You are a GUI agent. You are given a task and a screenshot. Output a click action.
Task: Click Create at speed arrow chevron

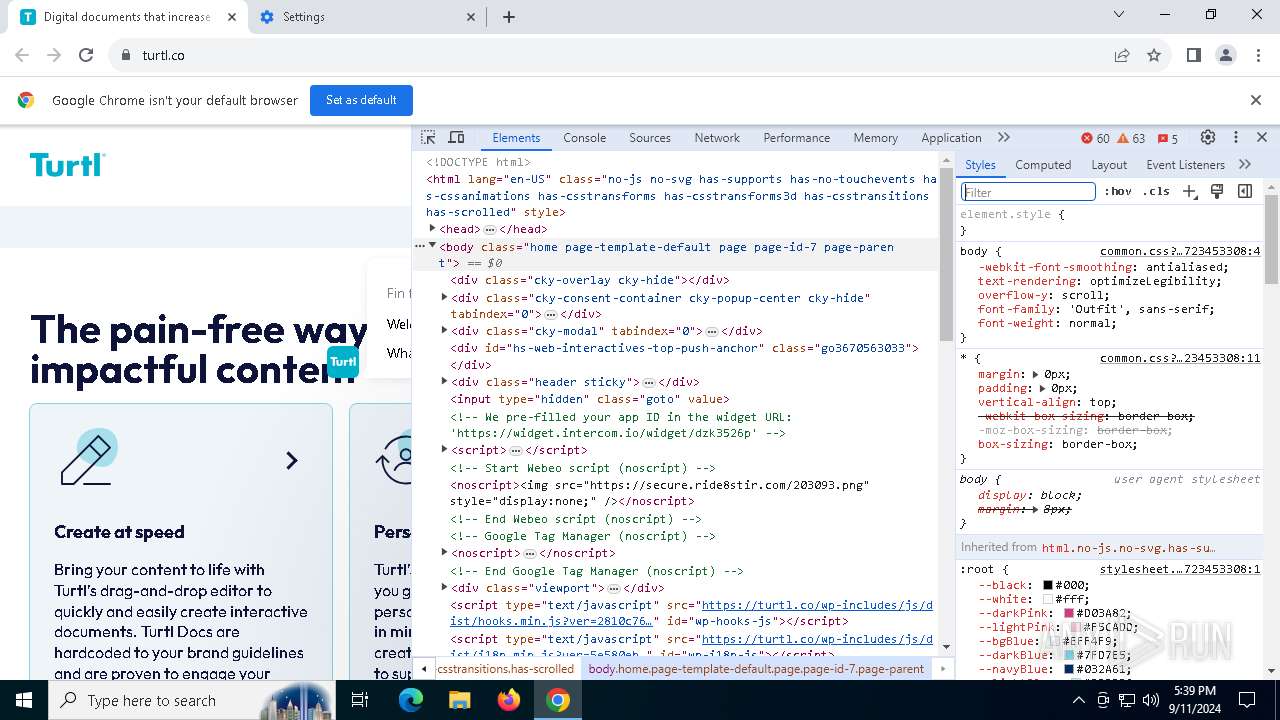tap(292, 460)
